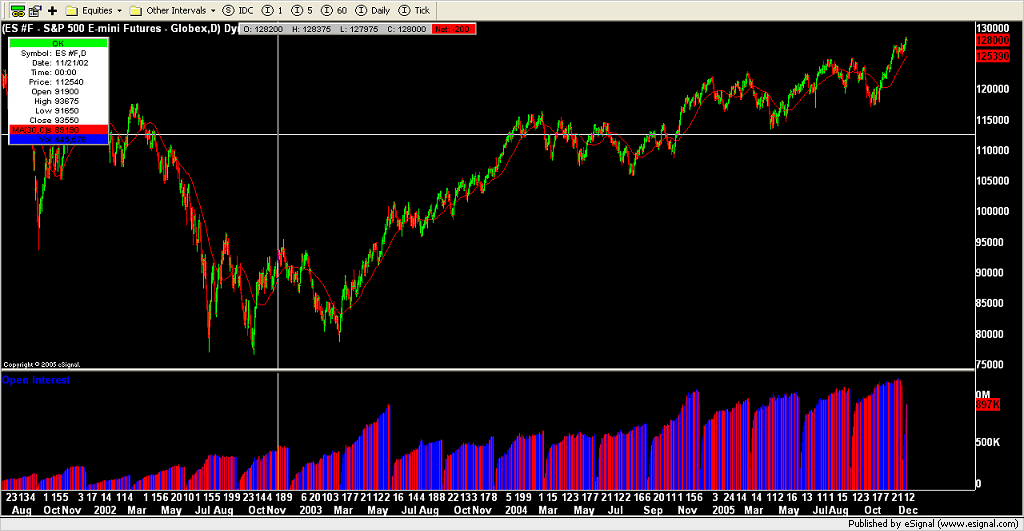Click the 2004 year label on time axis

pyautogui.click(x=516, y=510)
